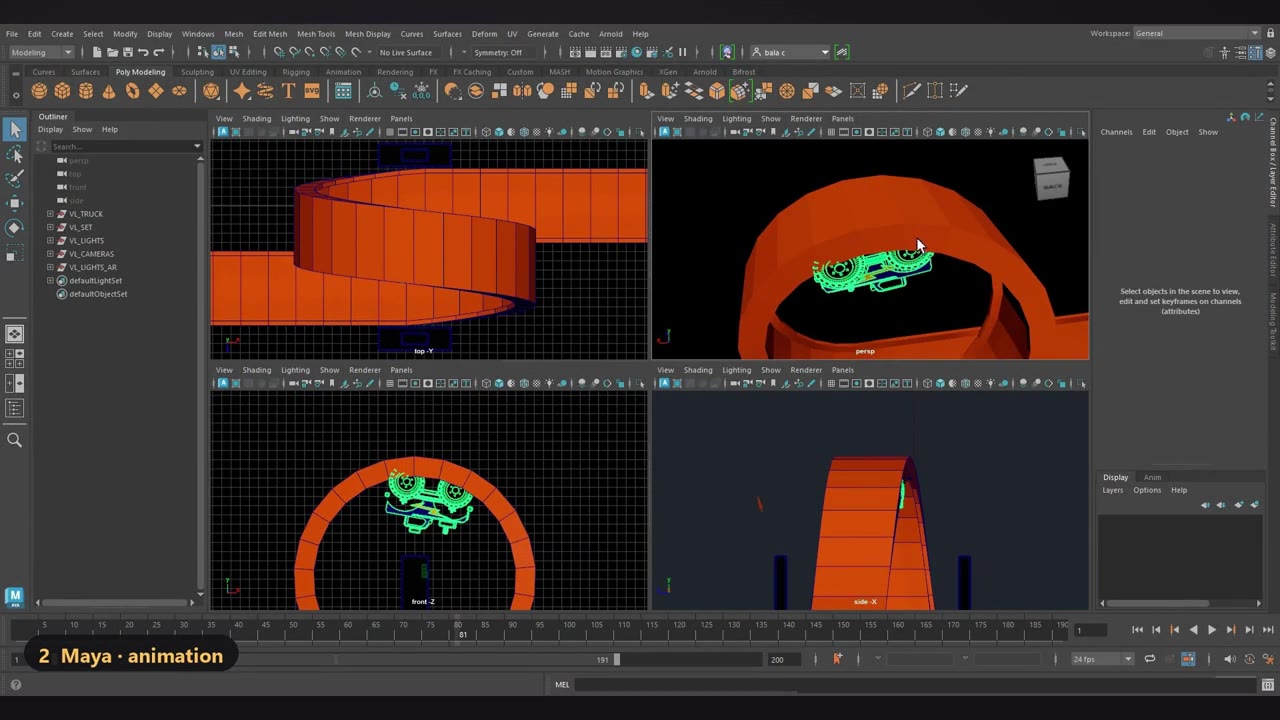
Task: Click the SVG import shelf icon
Action: click(312, 91)
